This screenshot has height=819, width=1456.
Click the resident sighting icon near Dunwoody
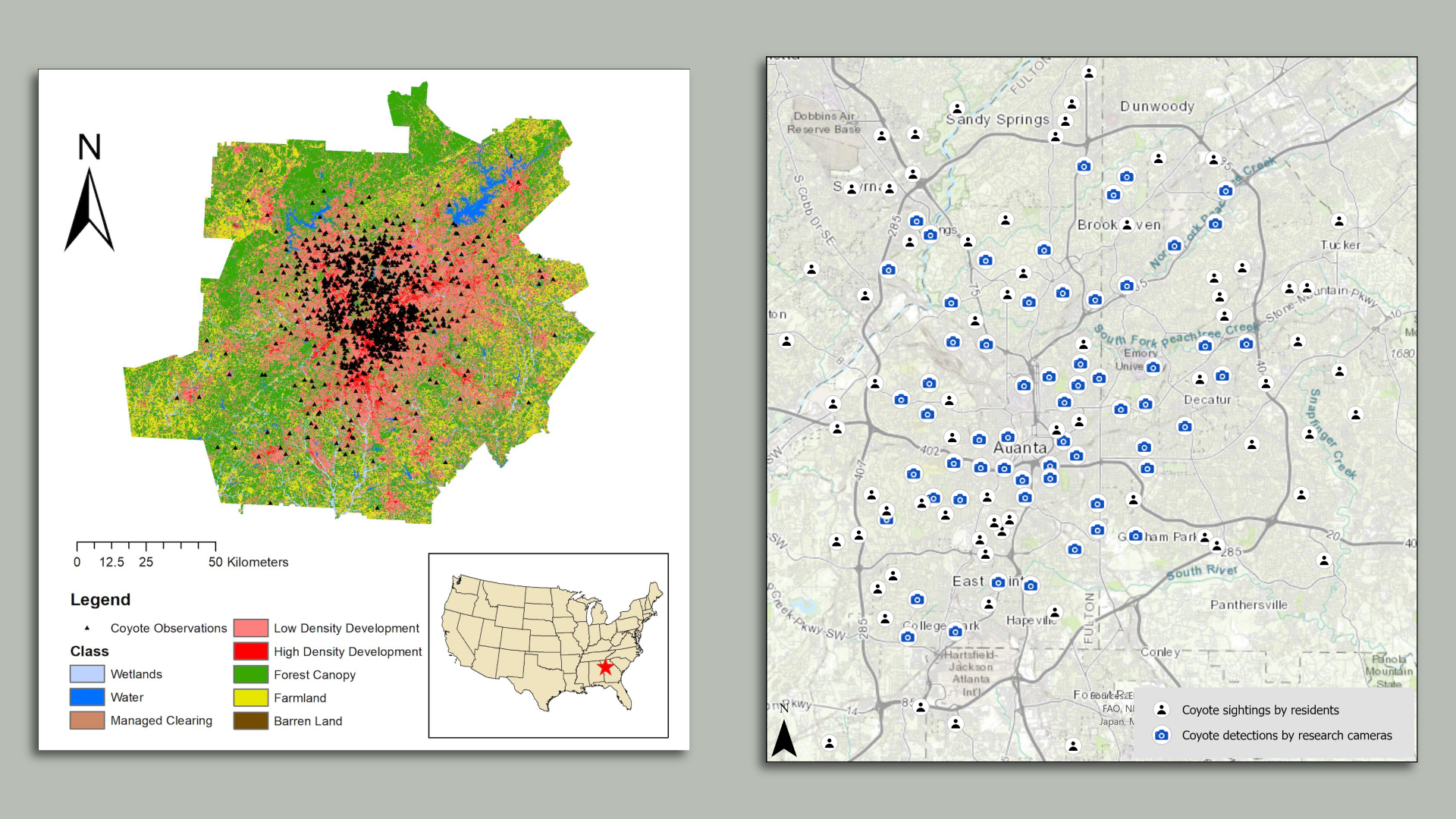click(1159, 159)
